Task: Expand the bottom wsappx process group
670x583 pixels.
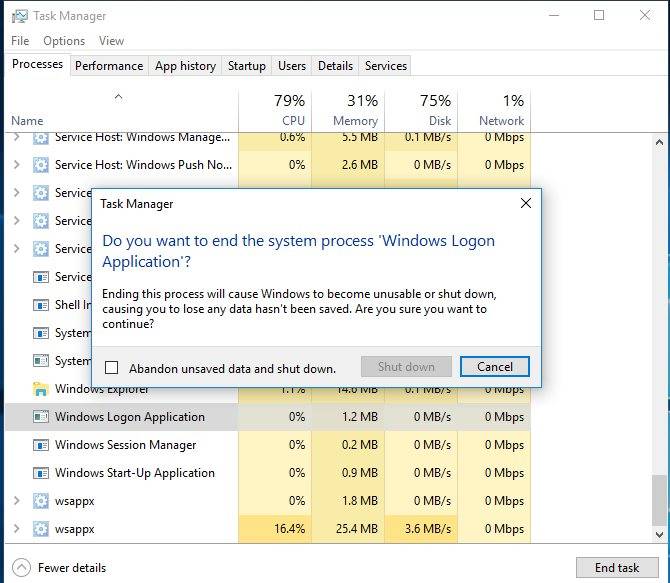Action: (16, 529)
